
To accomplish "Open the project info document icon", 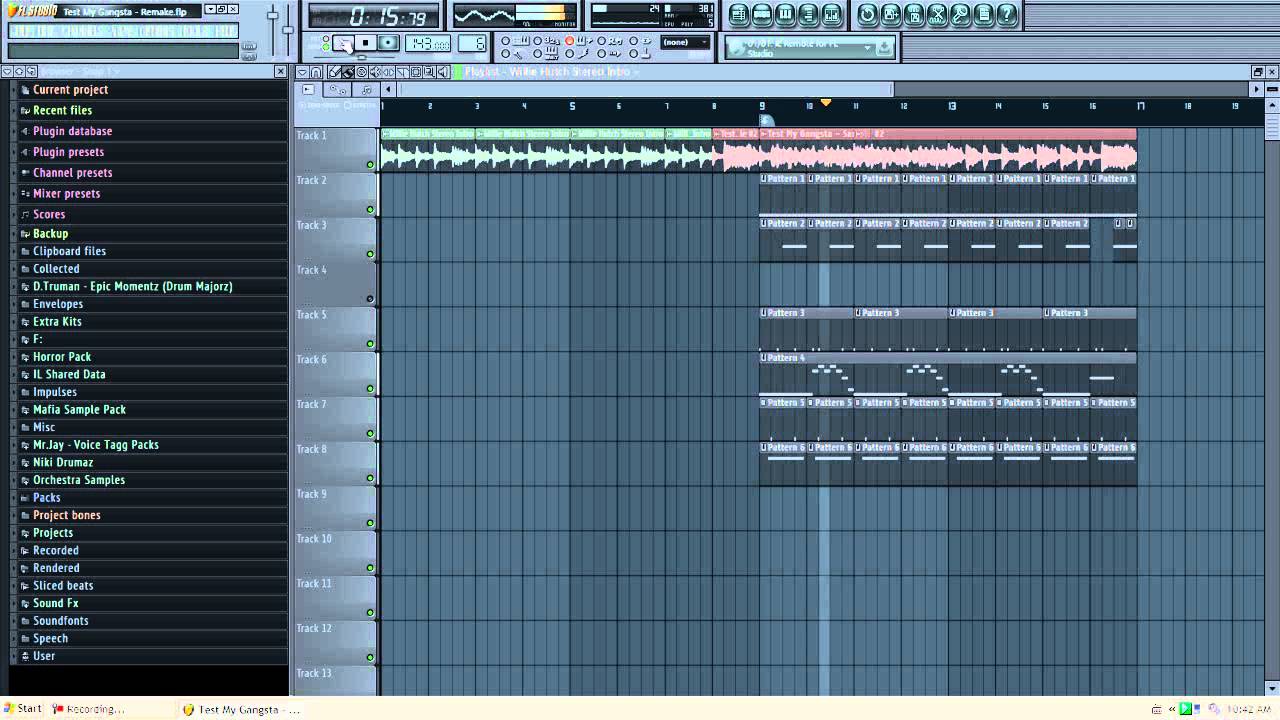I will click(984, 14).
